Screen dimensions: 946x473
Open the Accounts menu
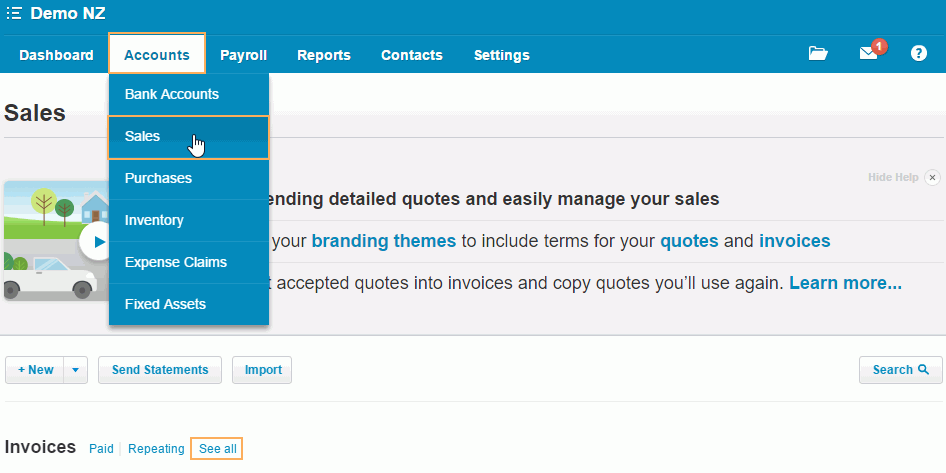(x=157, y=55)
